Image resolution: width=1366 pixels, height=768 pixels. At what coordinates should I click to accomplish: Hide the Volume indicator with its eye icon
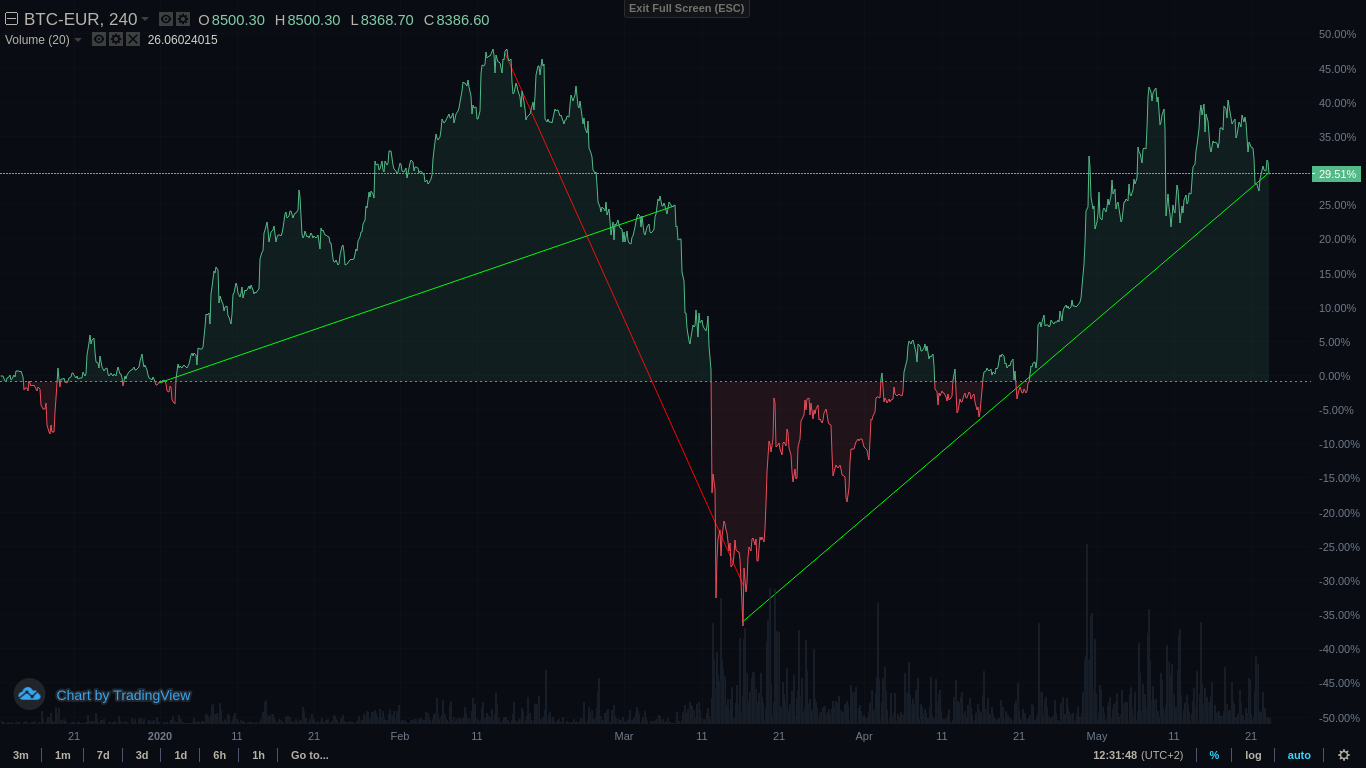pyautogui.click(x=99, y=39)
